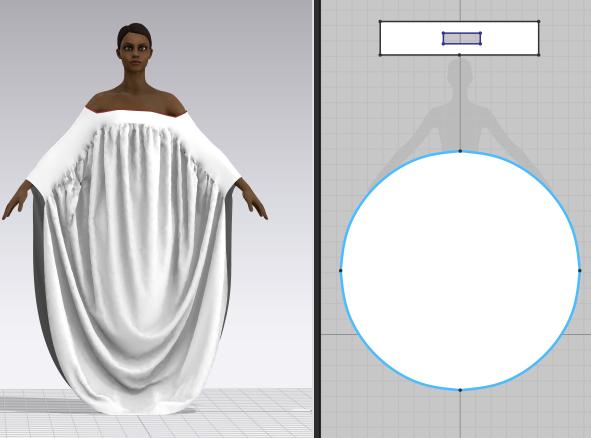Click the left point of the circle pattern
The image size is (591, 438).
coord(341,270)
